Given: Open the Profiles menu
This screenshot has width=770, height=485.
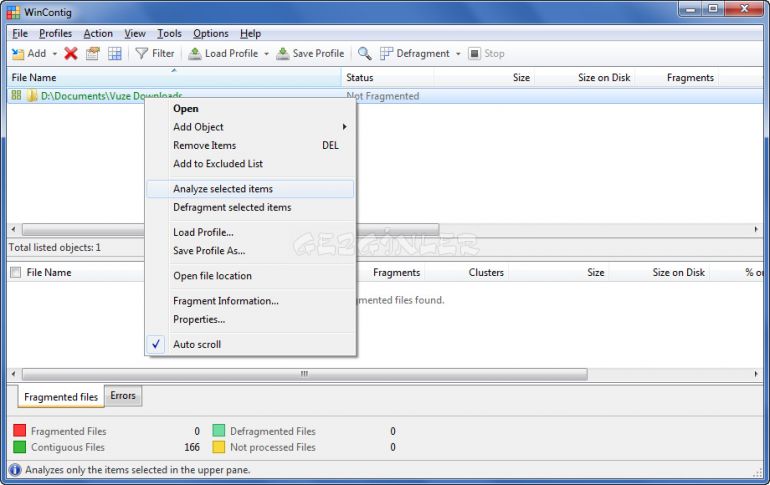Looking at the screenshot, I should 55,33.
